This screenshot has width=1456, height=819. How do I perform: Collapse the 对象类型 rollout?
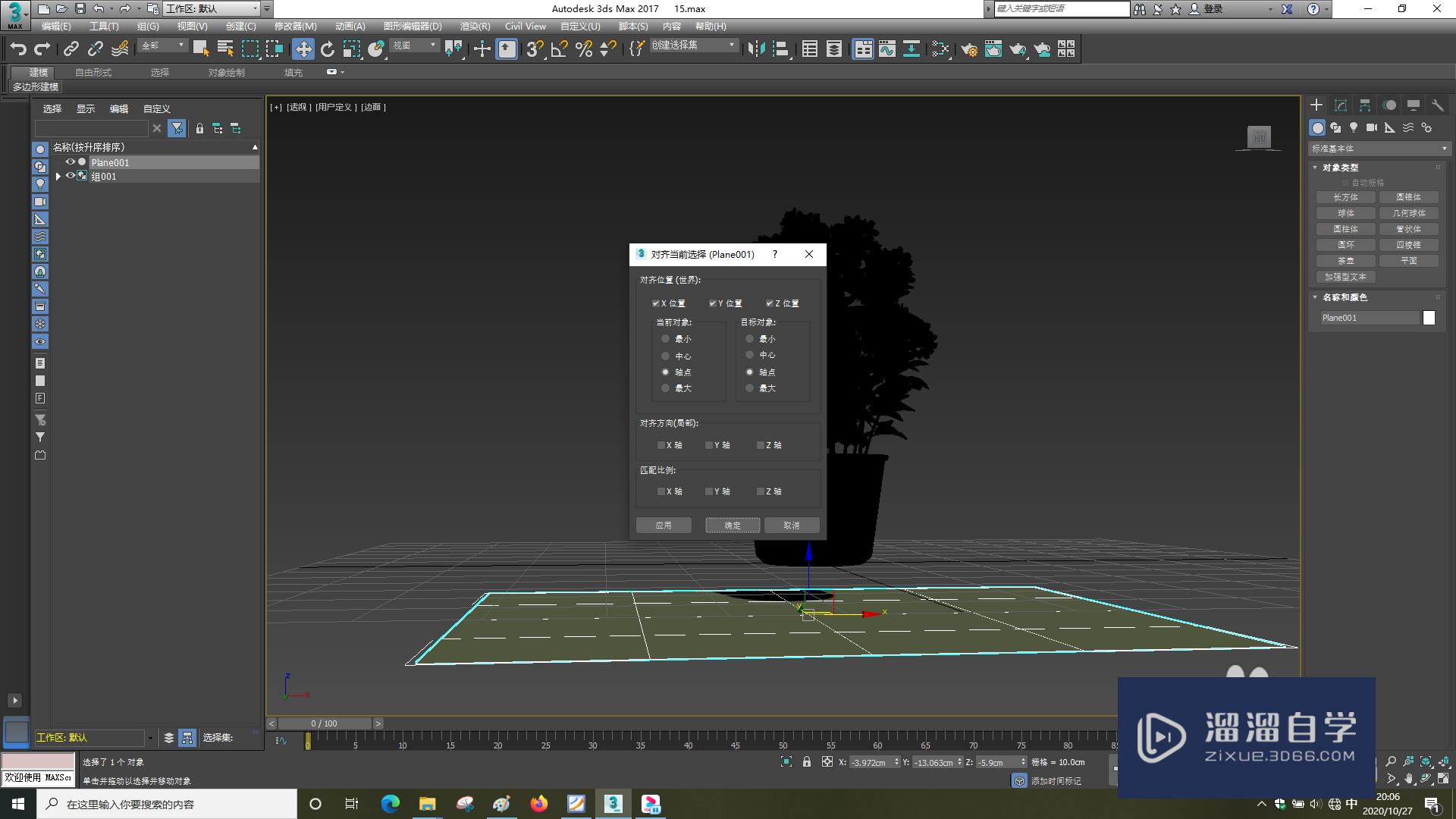click(x=1340, y=168)
